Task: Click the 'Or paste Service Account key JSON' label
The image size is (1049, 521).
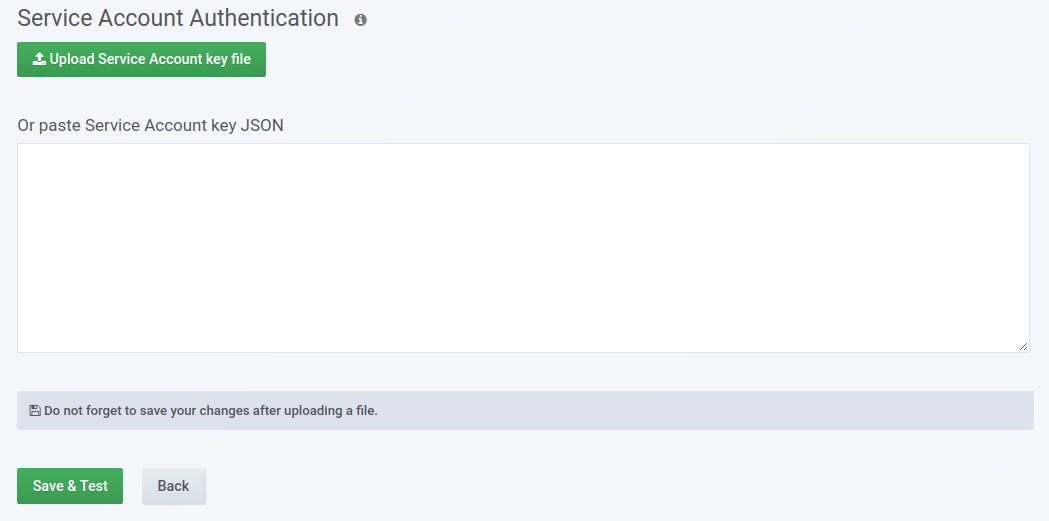Action: 151,125
